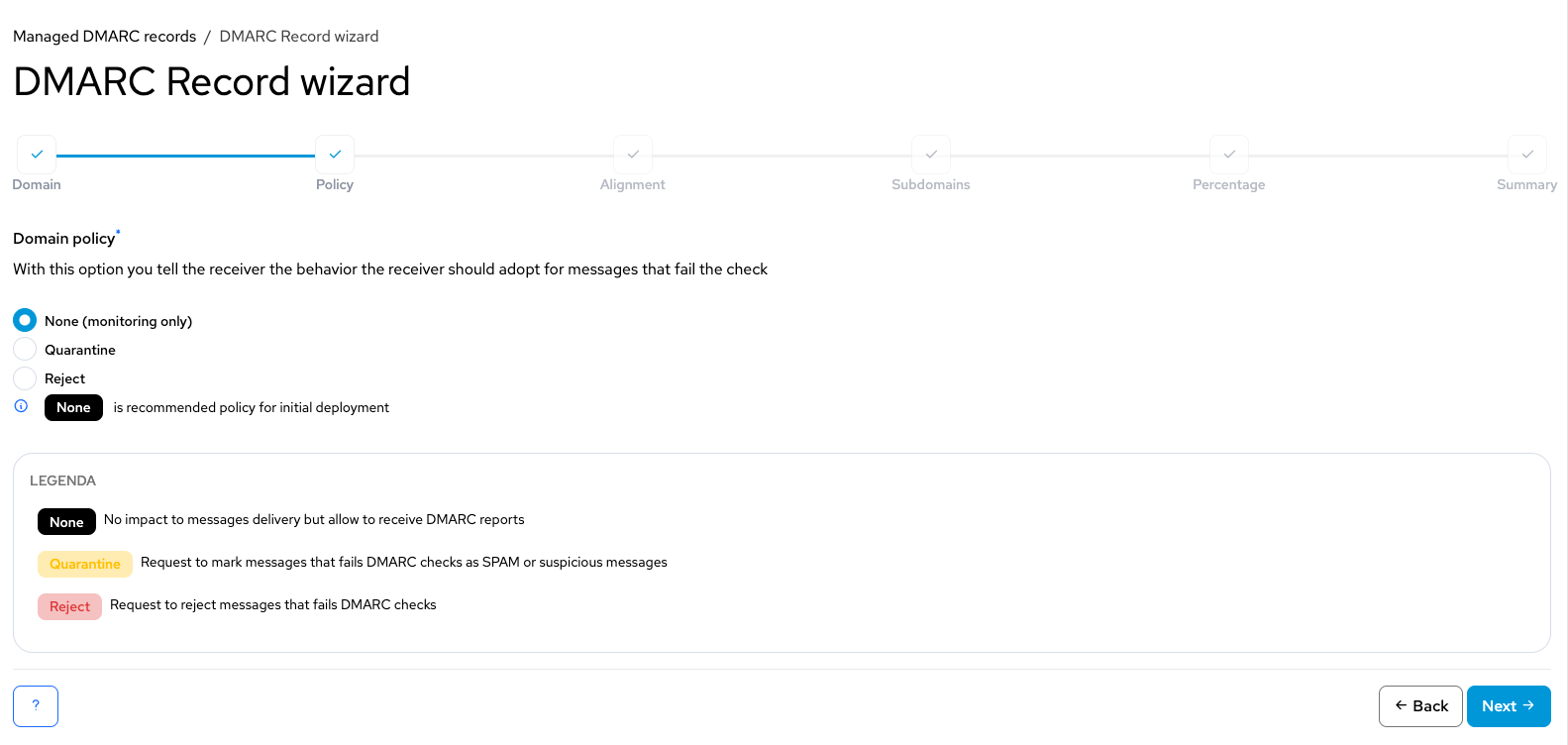1568x745 pixels.
Task: Click the red Reject legend badge
Action: click(x=69, y=606)
